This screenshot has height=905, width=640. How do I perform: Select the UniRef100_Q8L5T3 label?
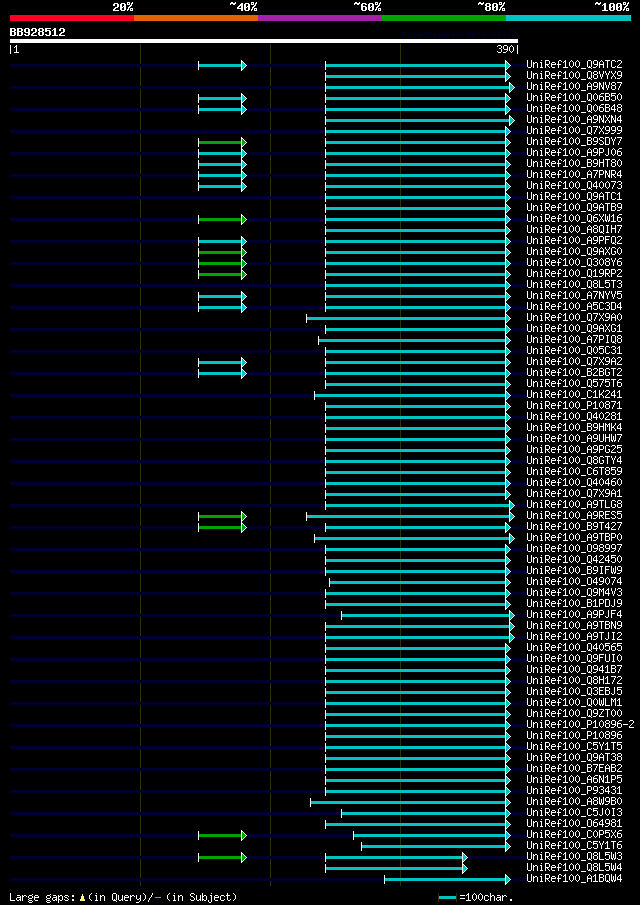point(574,285)
